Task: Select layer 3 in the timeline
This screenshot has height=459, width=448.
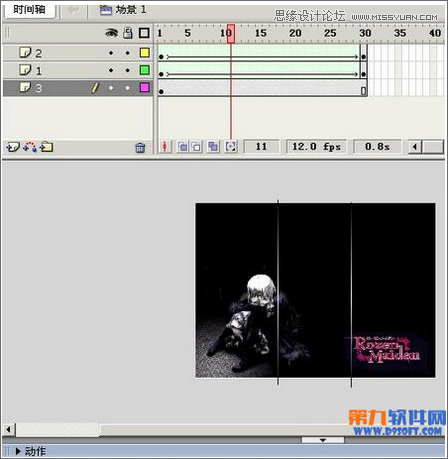Action: 77,88
